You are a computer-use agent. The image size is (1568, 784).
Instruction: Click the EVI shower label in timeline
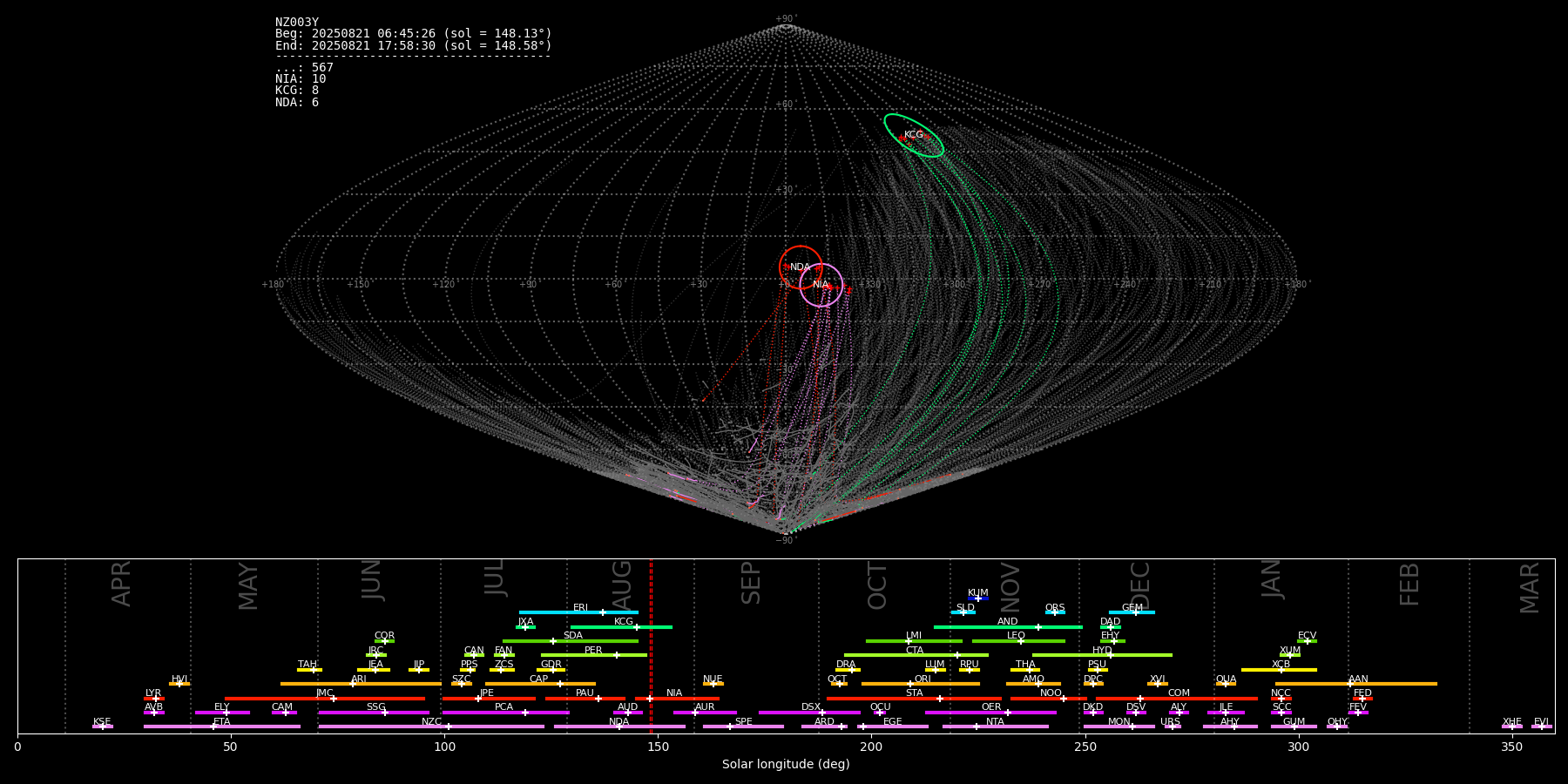(x=1541, y=722)
